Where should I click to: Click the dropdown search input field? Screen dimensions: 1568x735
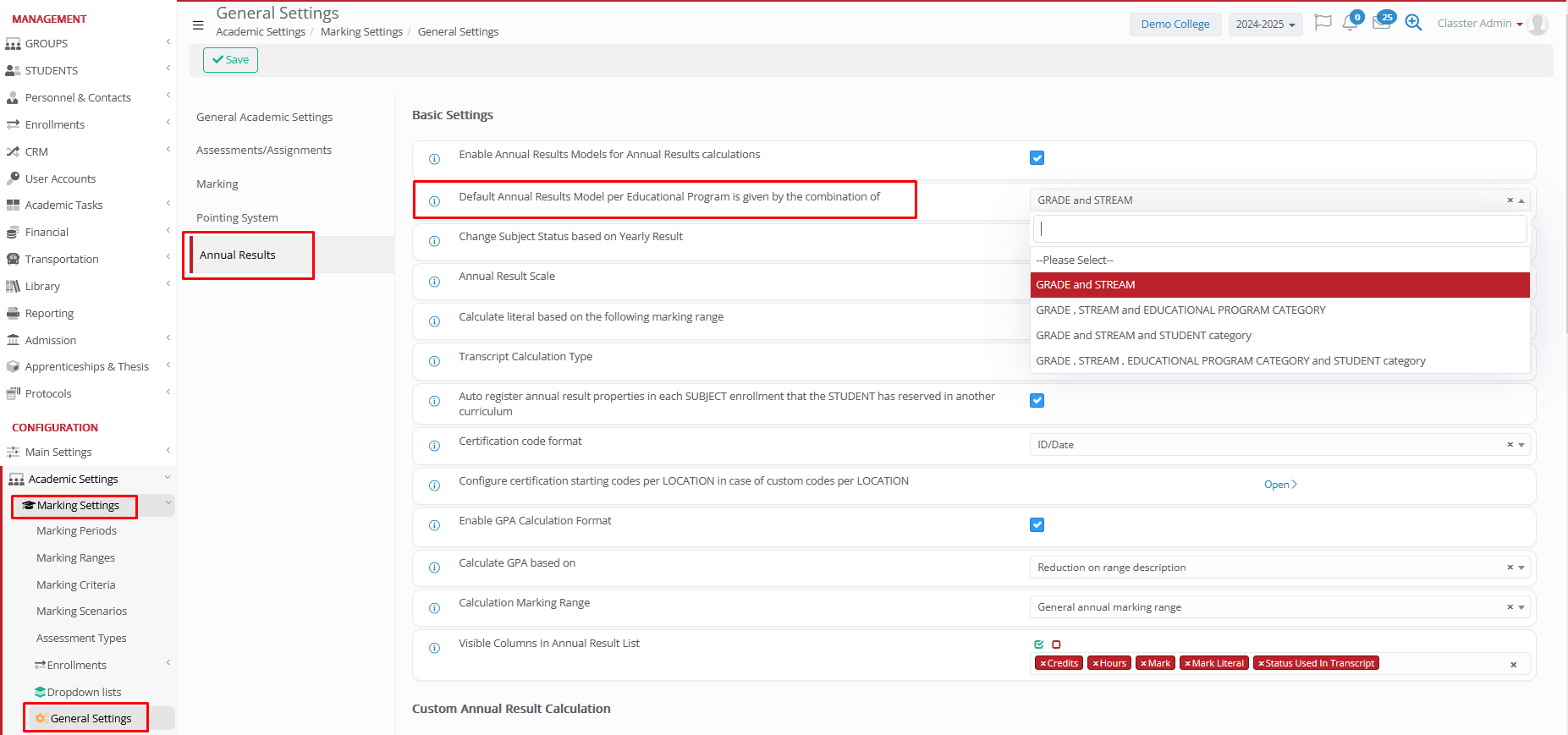point(1279,229)
